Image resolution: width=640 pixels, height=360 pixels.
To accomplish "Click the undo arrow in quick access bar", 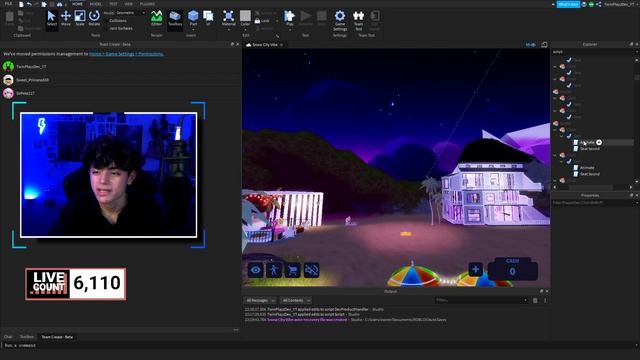I will (29, 4).
